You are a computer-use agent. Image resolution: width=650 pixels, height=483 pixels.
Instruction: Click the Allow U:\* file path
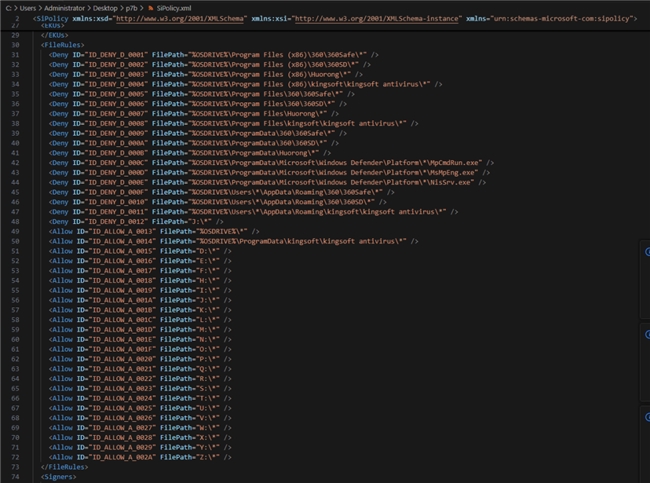[208, 408]
